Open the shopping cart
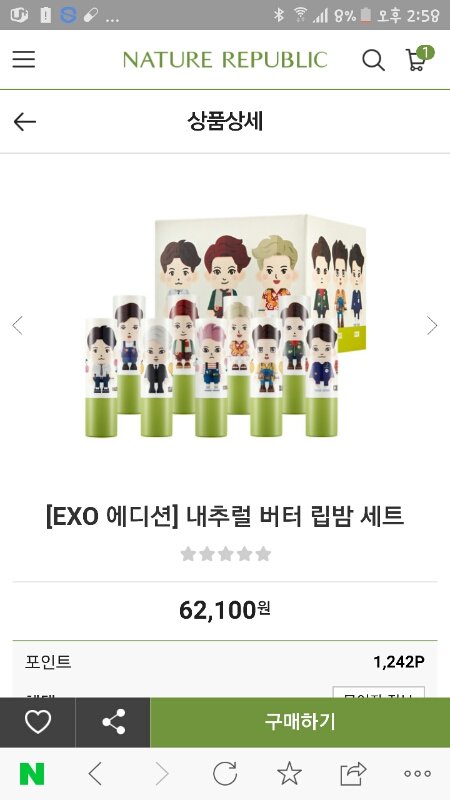Screen dimensions: 450x800 click(x=418, y=59)
